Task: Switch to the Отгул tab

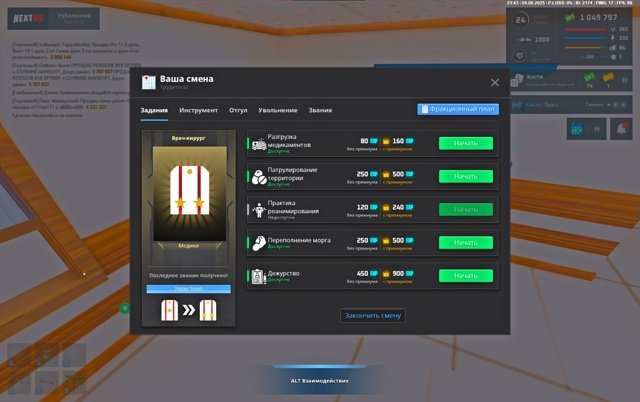Action: 238,110
